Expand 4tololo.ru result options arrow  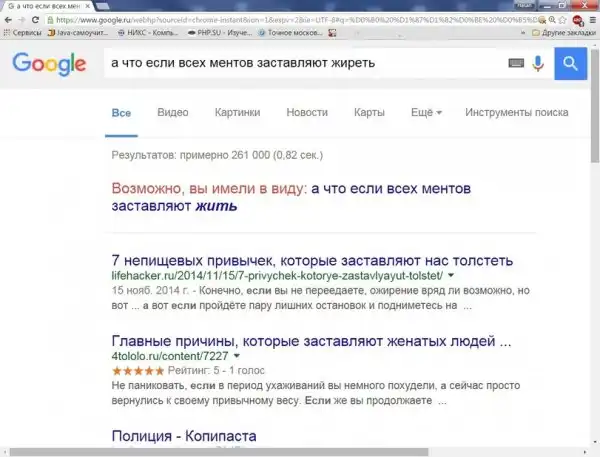240,355
